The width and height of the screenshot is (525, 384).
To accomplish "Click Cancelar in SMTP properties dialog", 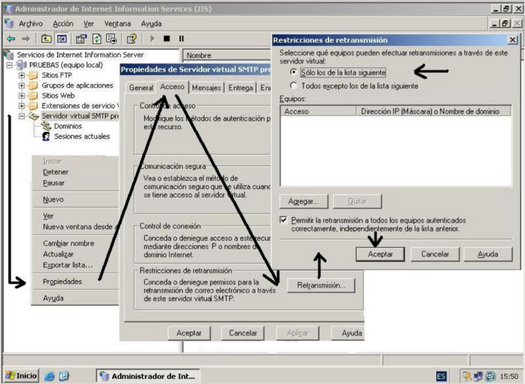I will [x=243, y=333].
